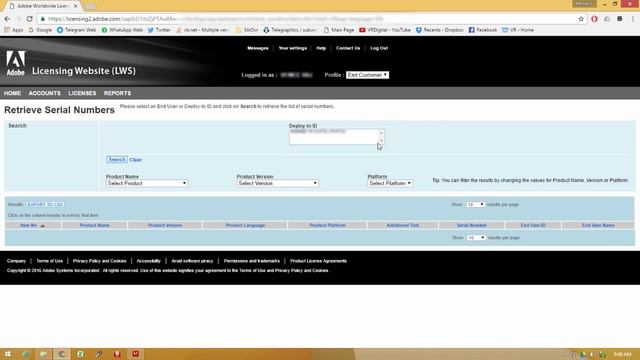Open the Main Page bookmark
Screen dimensions: 640x360
(x=338, y=30)
